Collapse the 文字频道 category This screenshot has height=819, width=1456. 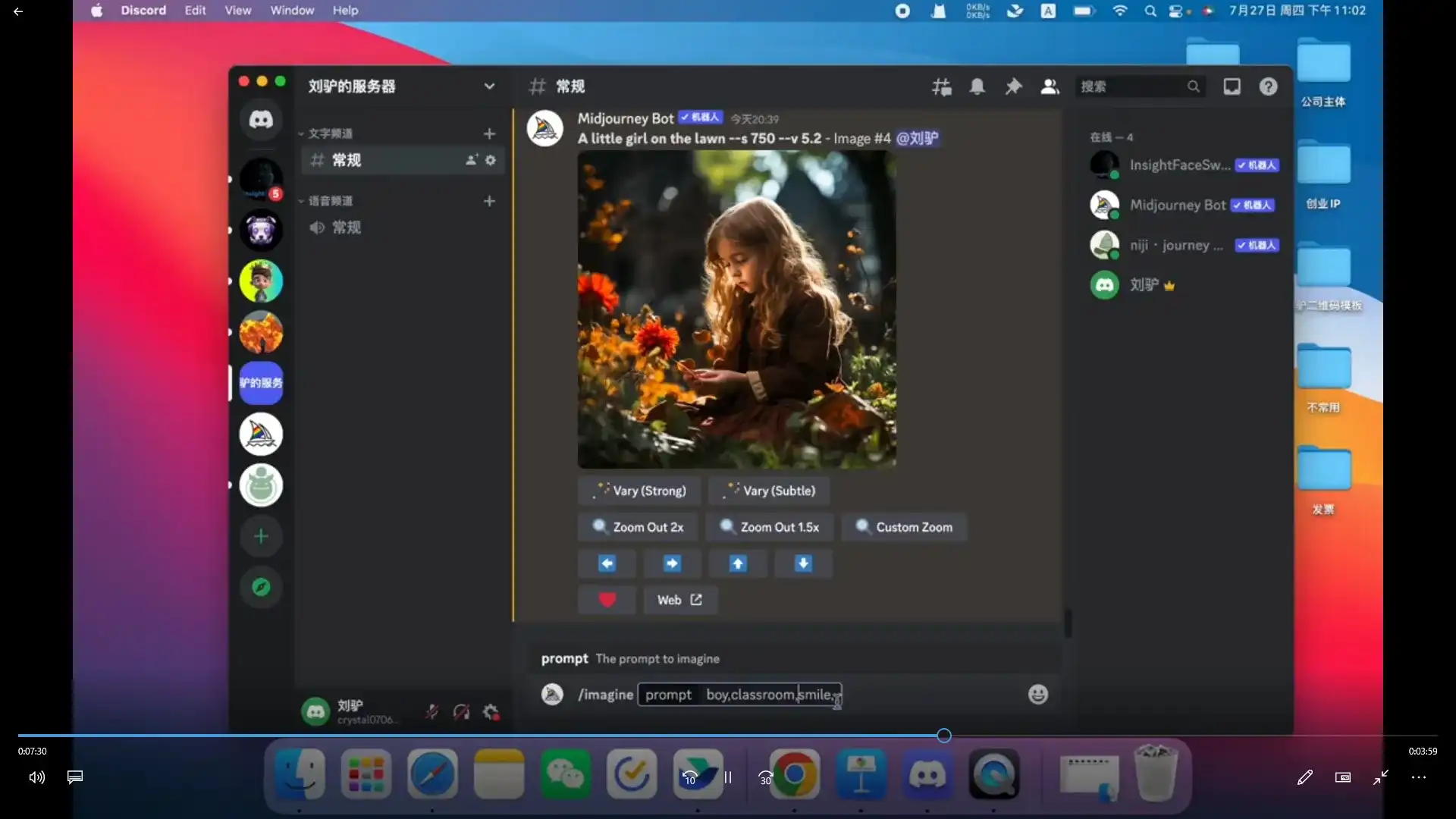point(328,133)
